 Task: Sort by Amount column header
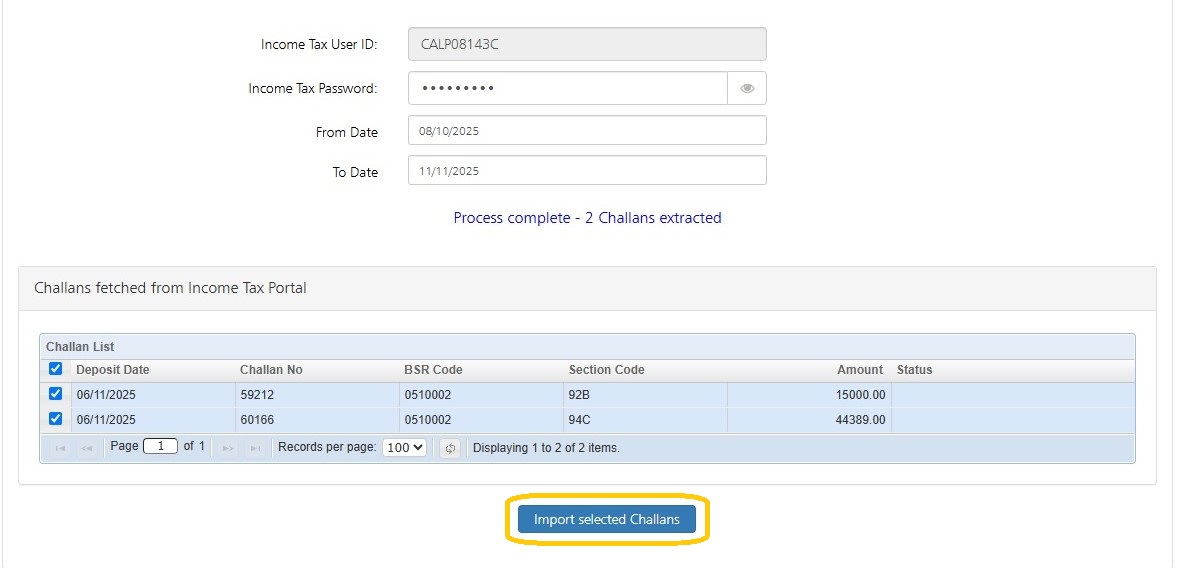coord(859,370)
